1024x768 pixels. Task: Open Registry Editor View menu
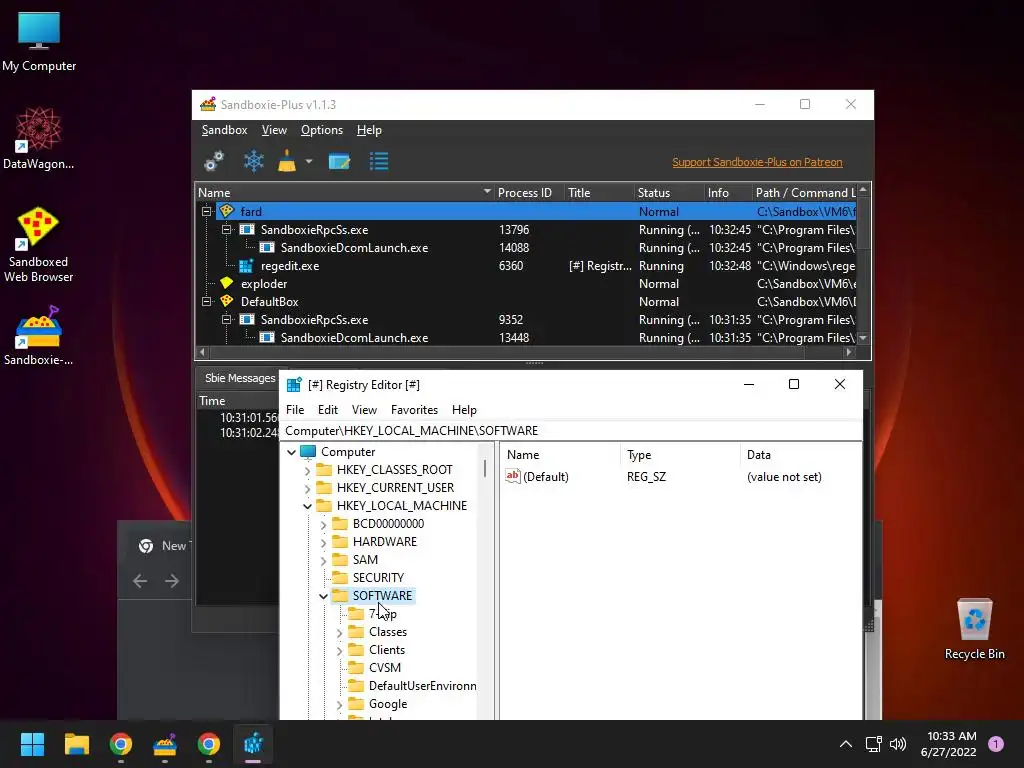pyautogui.click(x=364, y=409)
